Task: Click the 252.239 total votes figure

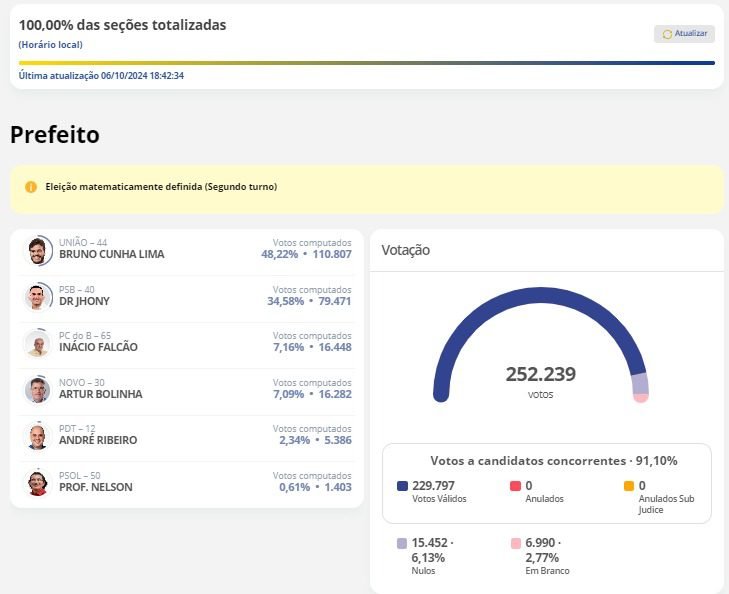Action: (x=540, y=375)
